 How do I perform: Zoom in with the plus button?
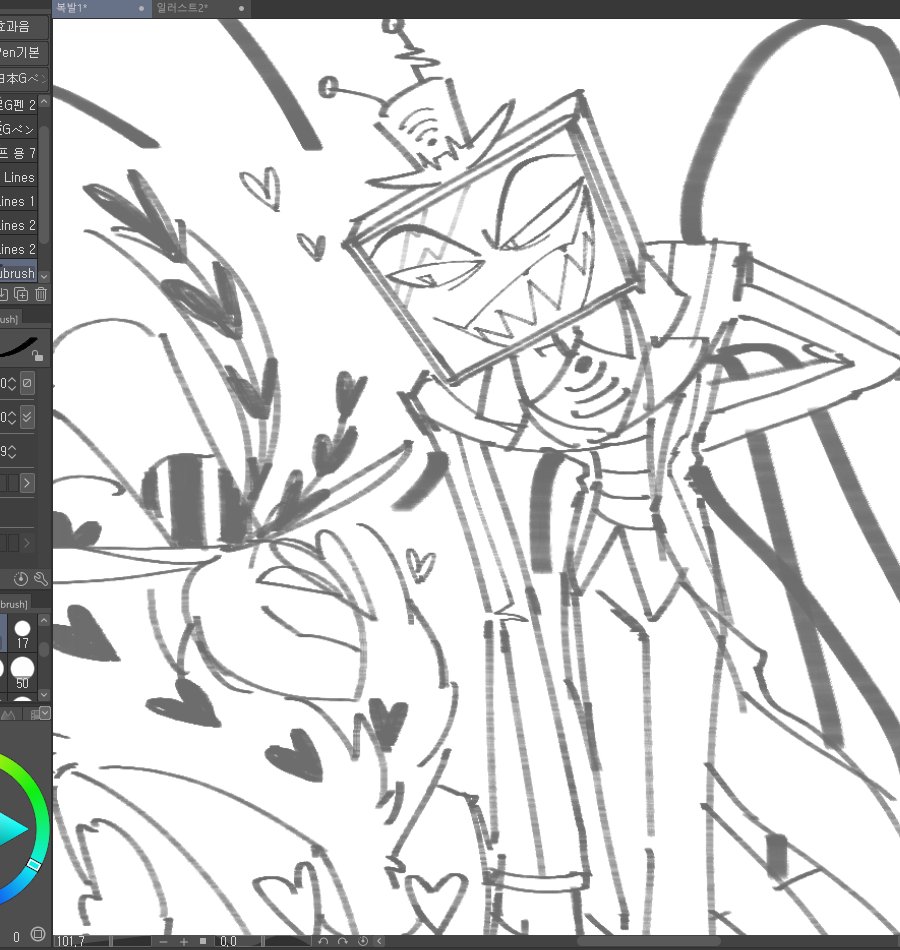click(x=184, y=941)
